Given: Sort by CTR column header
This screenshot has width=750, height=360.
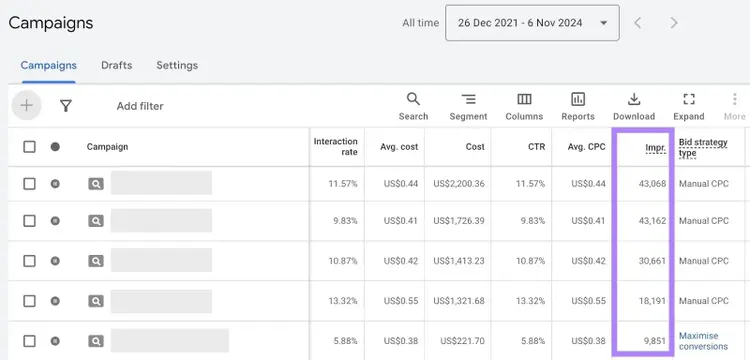Looking at the screenshot, I should [x=536, y=146].
